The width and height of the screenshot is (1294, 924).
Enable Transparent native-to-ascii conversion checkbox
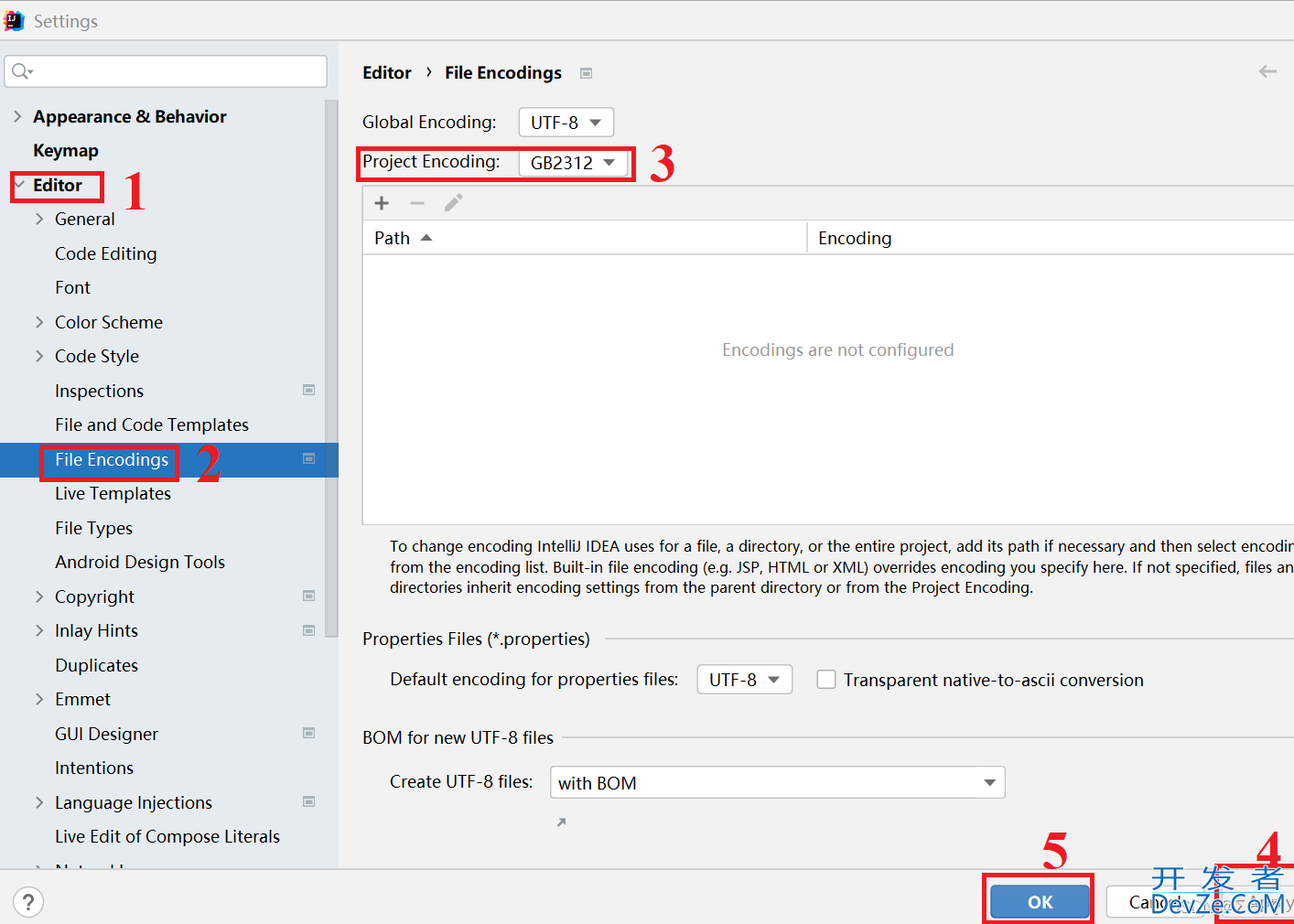coord(826,680)
